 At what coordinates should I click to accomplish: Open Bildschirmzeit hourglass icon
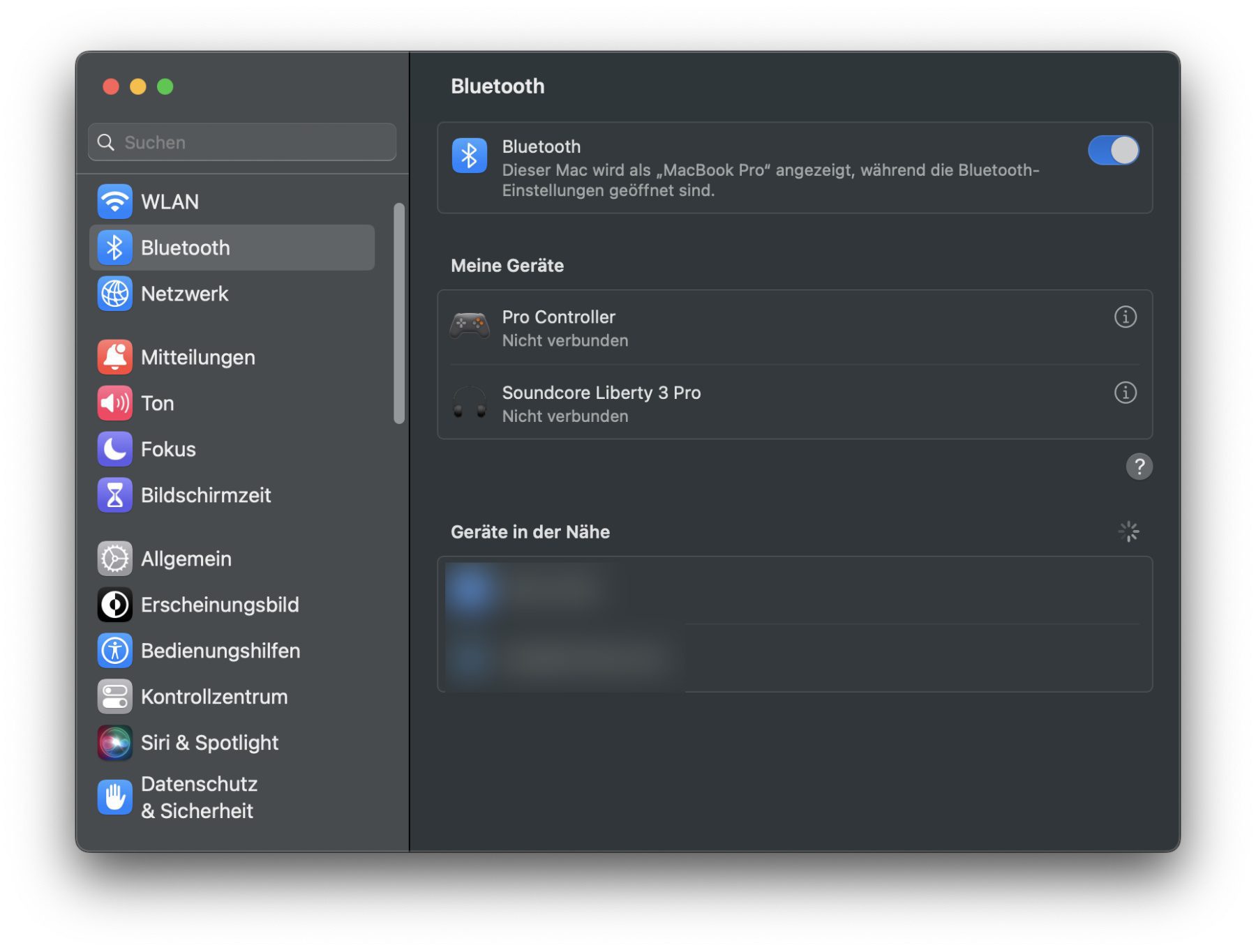click(x=114, y=495)
